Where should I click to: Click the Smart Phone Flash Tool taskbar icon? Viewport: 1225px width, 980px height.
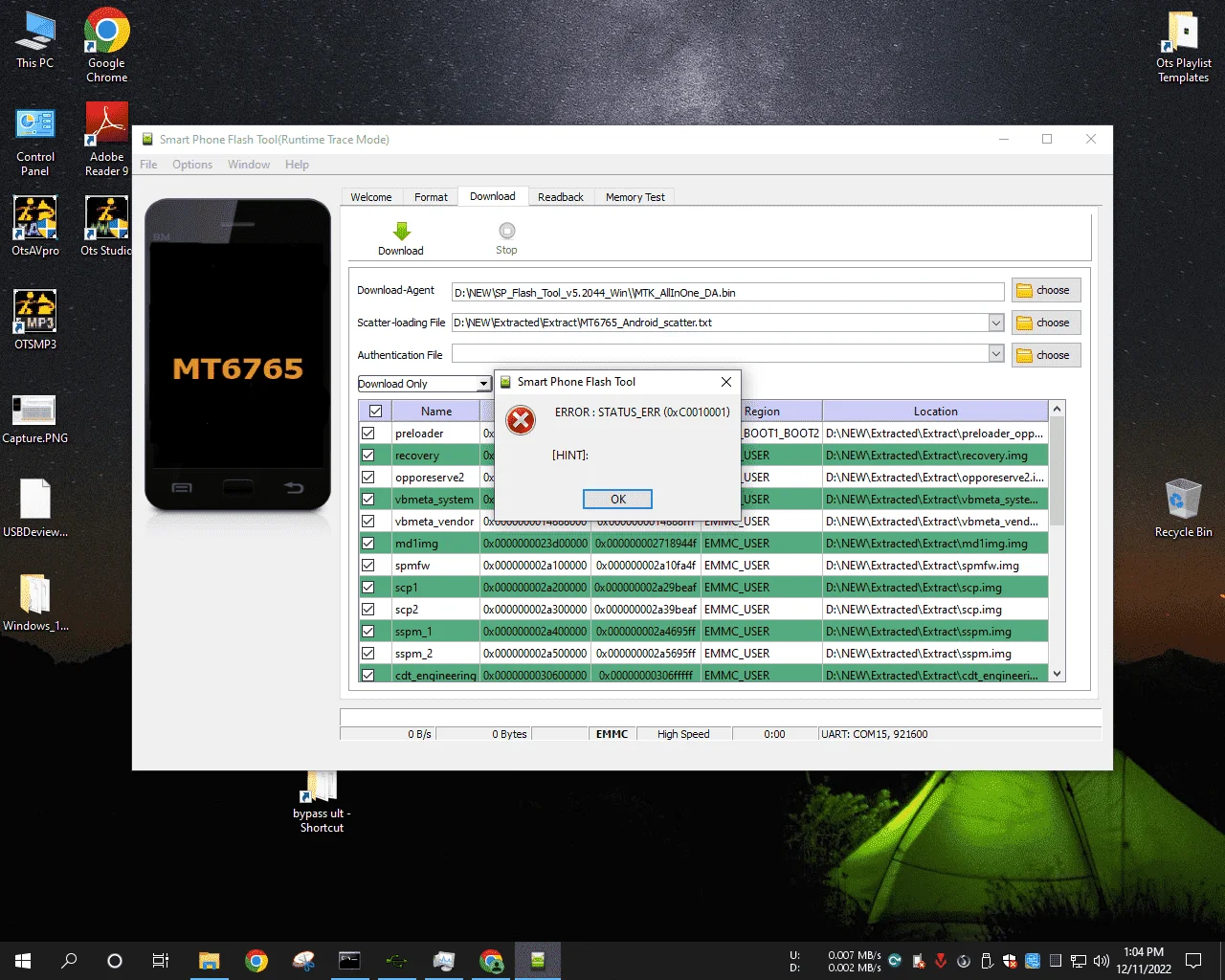[538, 961]
